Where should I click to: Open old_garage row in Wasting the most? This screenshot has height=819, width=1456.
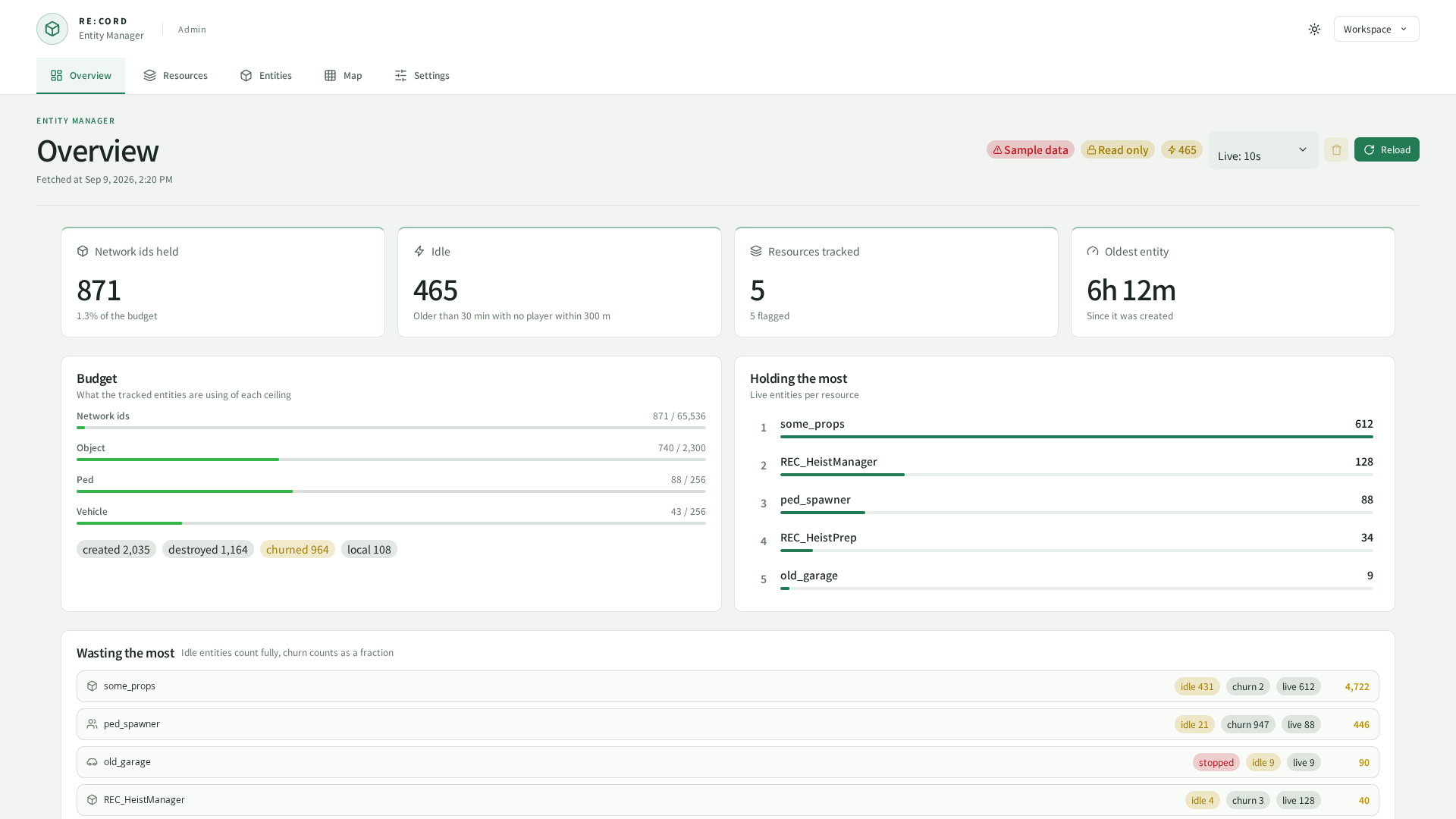pos(727,762)
